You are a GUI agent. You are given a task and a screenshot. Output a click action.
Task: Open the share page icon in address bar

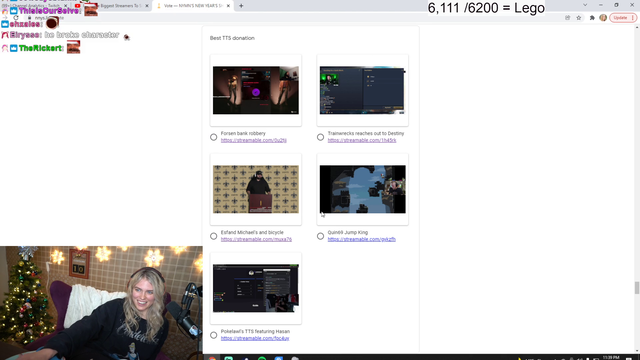coord(567,18)
